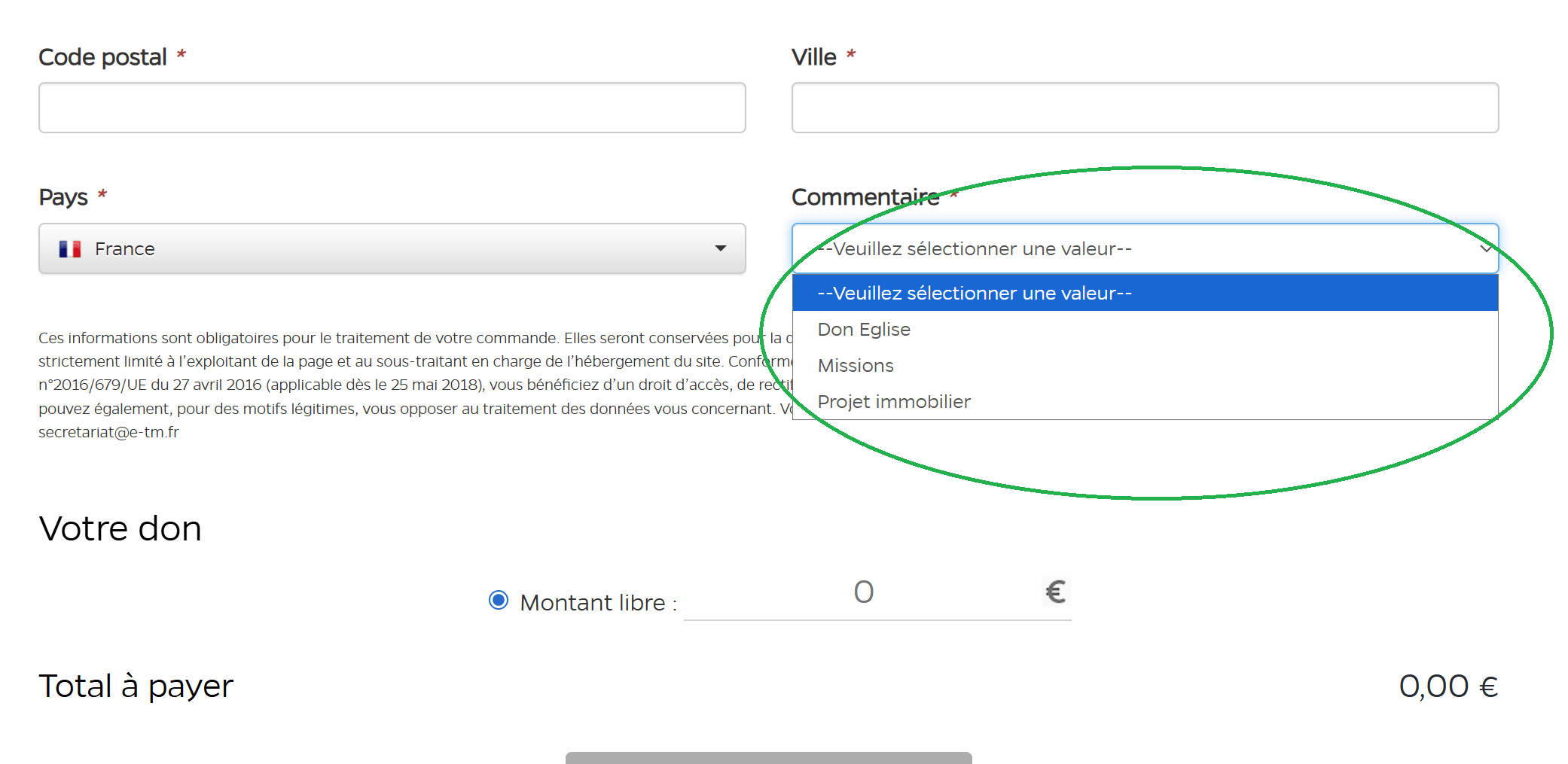Click the Pays dropdown caret arrow
Screen dimensions: 1568x764
tap(720, 248)
